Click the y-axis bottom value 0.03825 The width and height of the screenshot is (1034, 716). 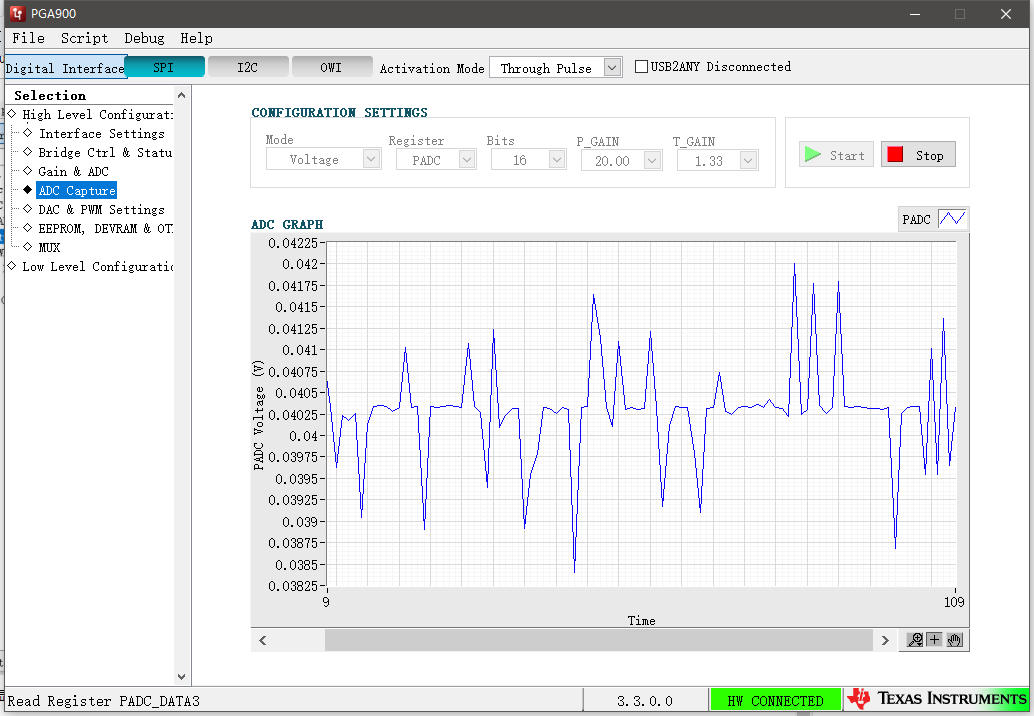click(293, 585)
